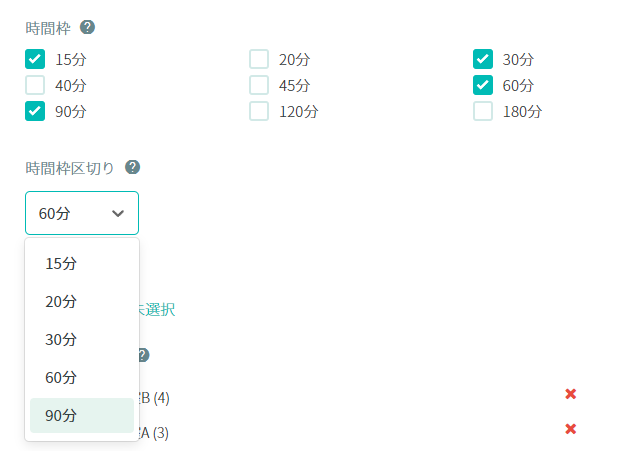Enable the 20分 time slot checkbox
The height and width of the screenshot is (451, 617).
click(x=259, y=59)
